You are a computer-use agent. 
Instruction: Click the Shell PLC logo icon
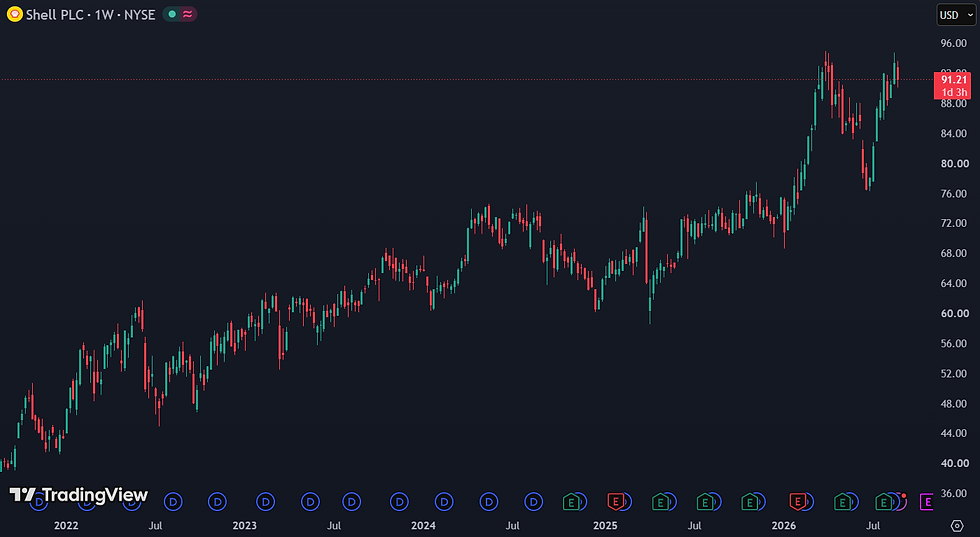pyautogui.click(x=14, y=14)
